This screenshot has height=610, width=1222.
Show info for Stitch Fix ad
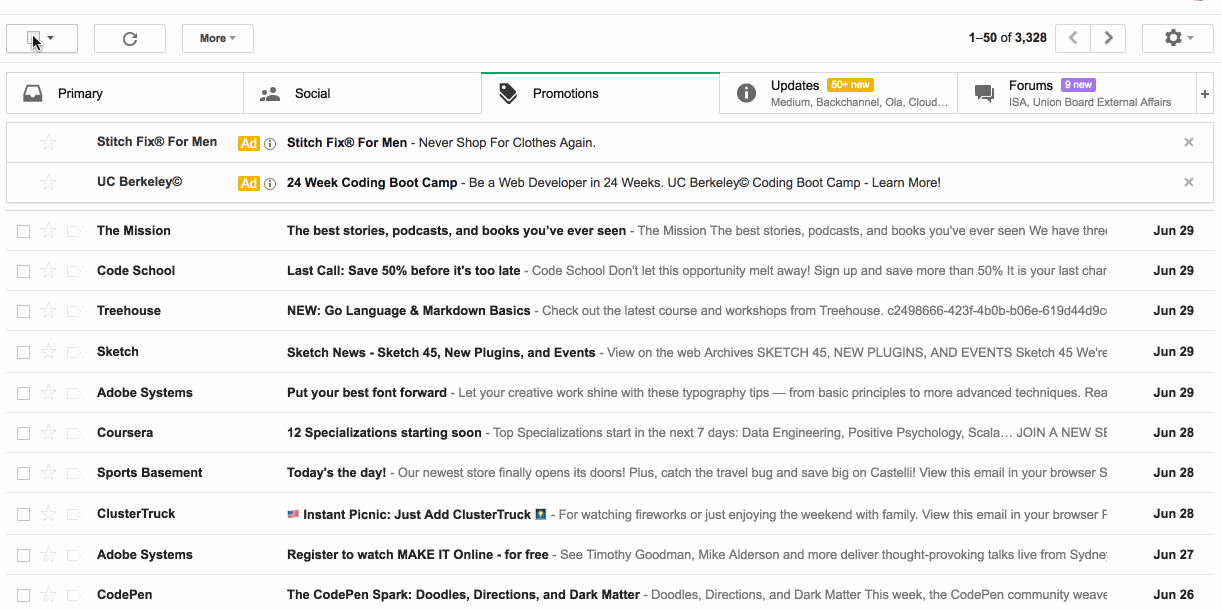(270, 143)
